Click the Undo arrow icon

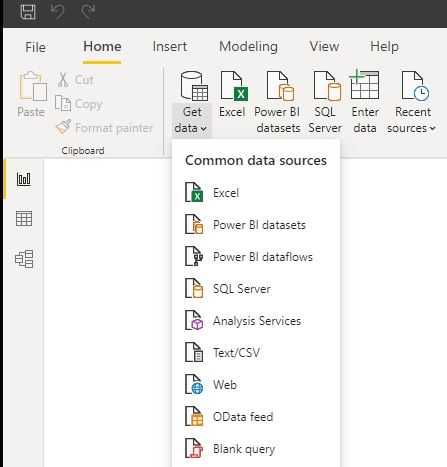(57, 12)
